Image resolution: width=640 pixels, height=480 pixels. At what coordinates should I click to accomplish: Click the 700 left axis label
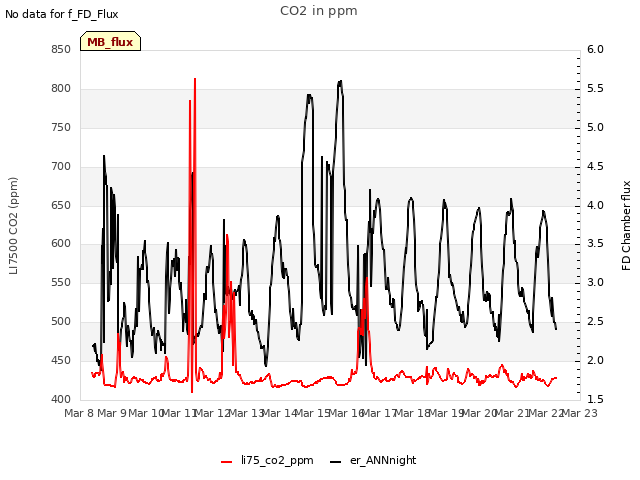pyautogui.click(x=61, y=167)
